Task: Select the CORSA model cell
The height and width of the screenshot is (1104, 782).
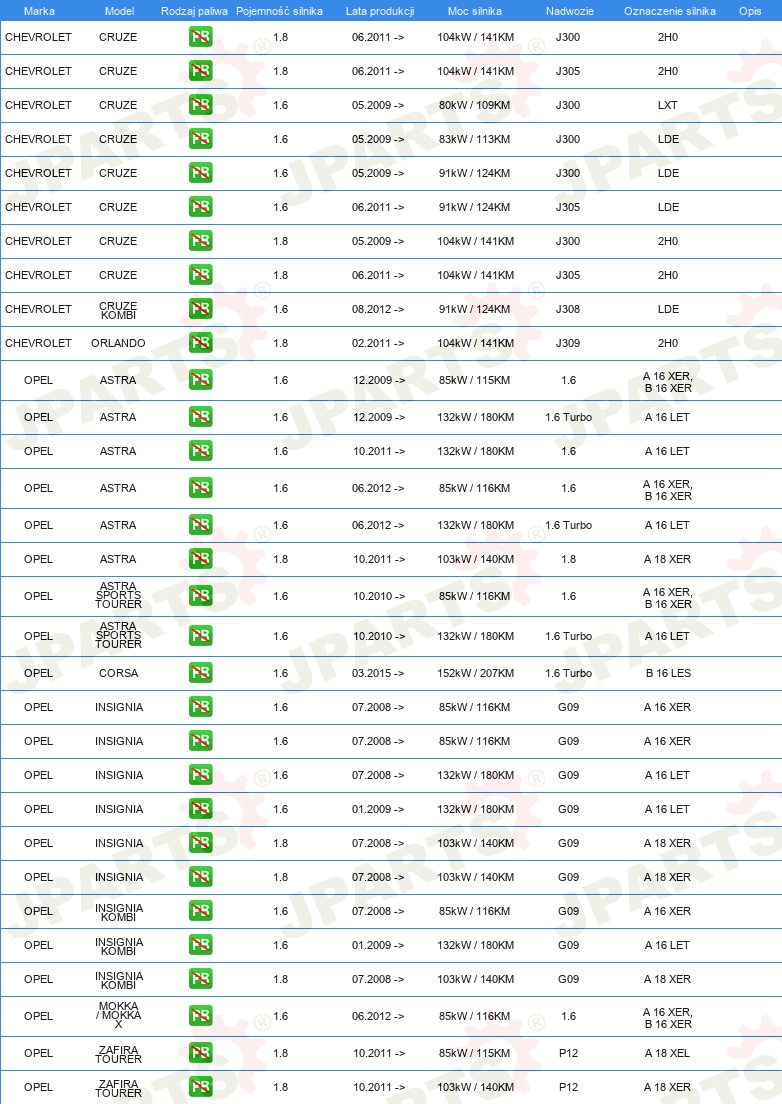Action: [x=118, y=673]
